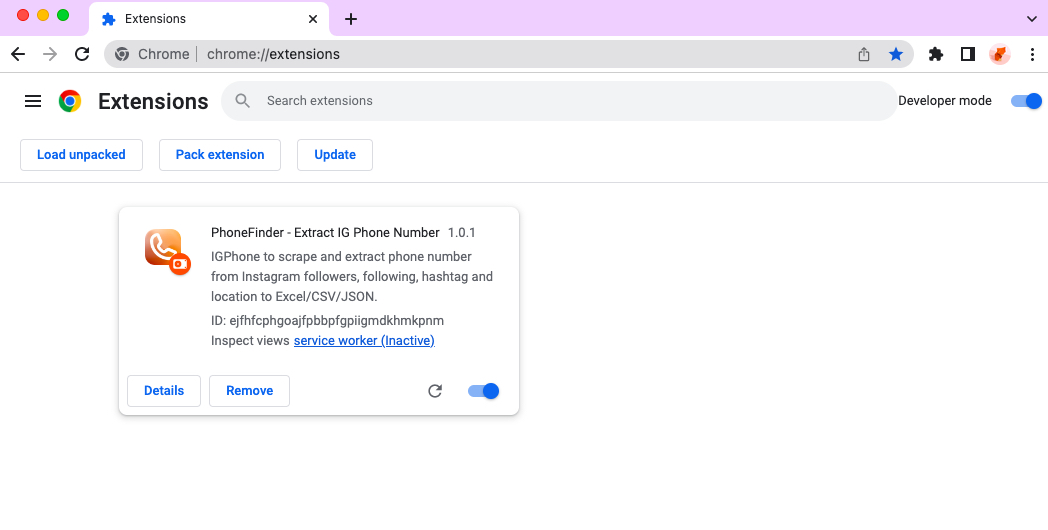Open PhoneFinder Details
This screenshot has width=1048, height=530.
[x=164, y=391]
